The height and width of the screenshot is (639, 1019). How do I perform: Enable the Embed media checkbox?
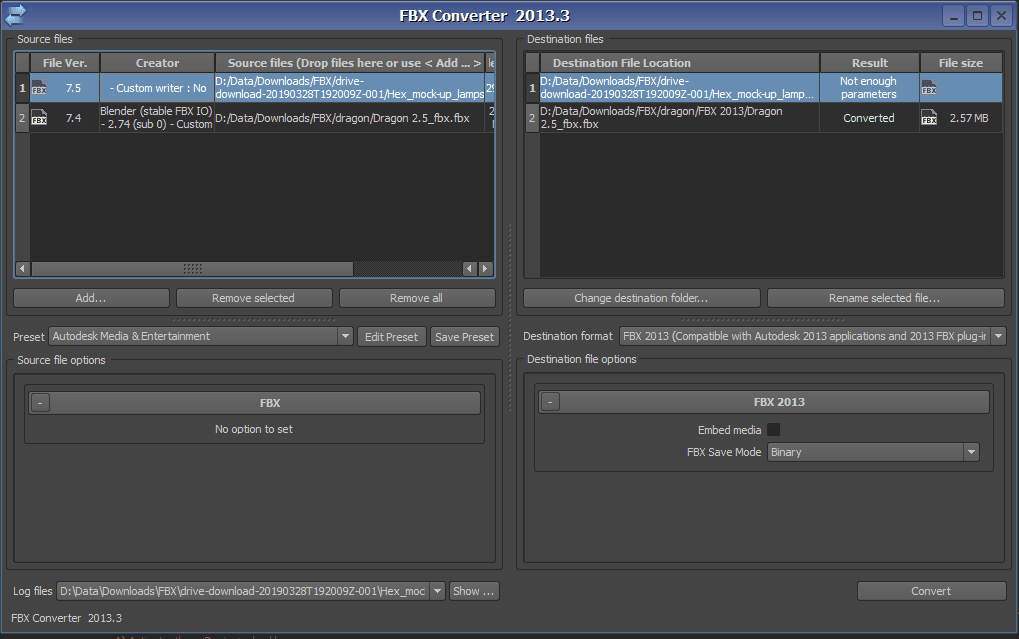(x=773, y=430)
